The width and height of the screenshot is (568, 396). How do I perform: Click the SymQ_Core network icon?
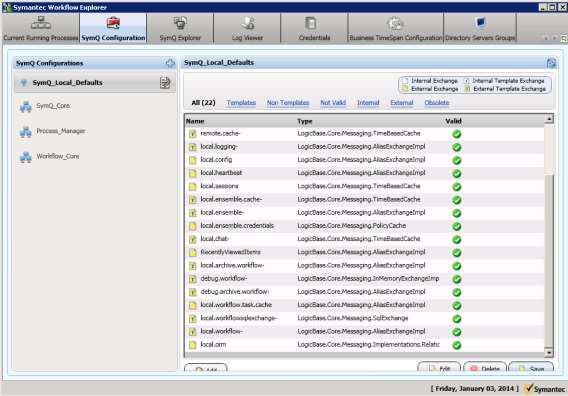[x=26, y=107]
